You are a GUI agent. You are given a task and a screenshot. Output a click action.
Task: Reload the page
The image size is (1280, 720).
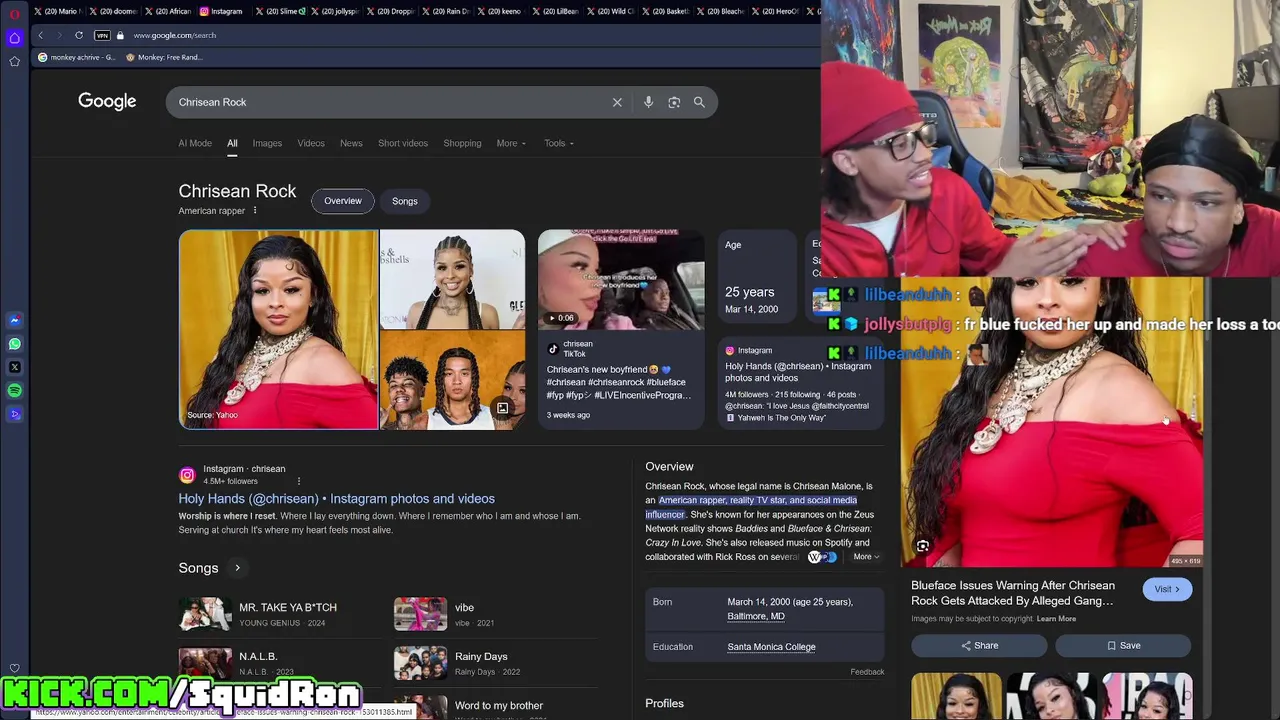(x=79, y=35)
